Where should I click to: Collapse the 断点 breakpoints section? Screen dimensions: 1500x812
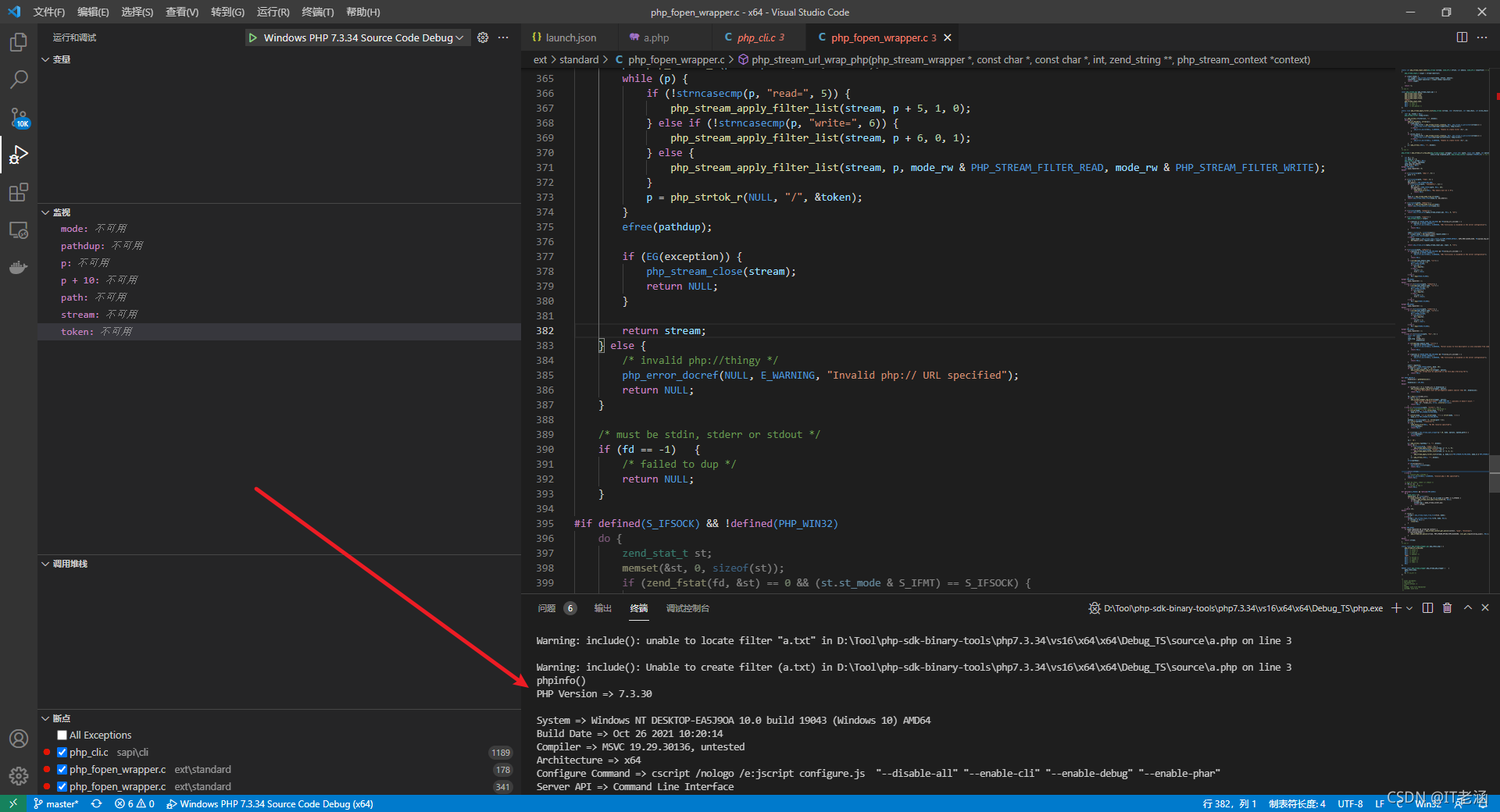tap(61, 718)
